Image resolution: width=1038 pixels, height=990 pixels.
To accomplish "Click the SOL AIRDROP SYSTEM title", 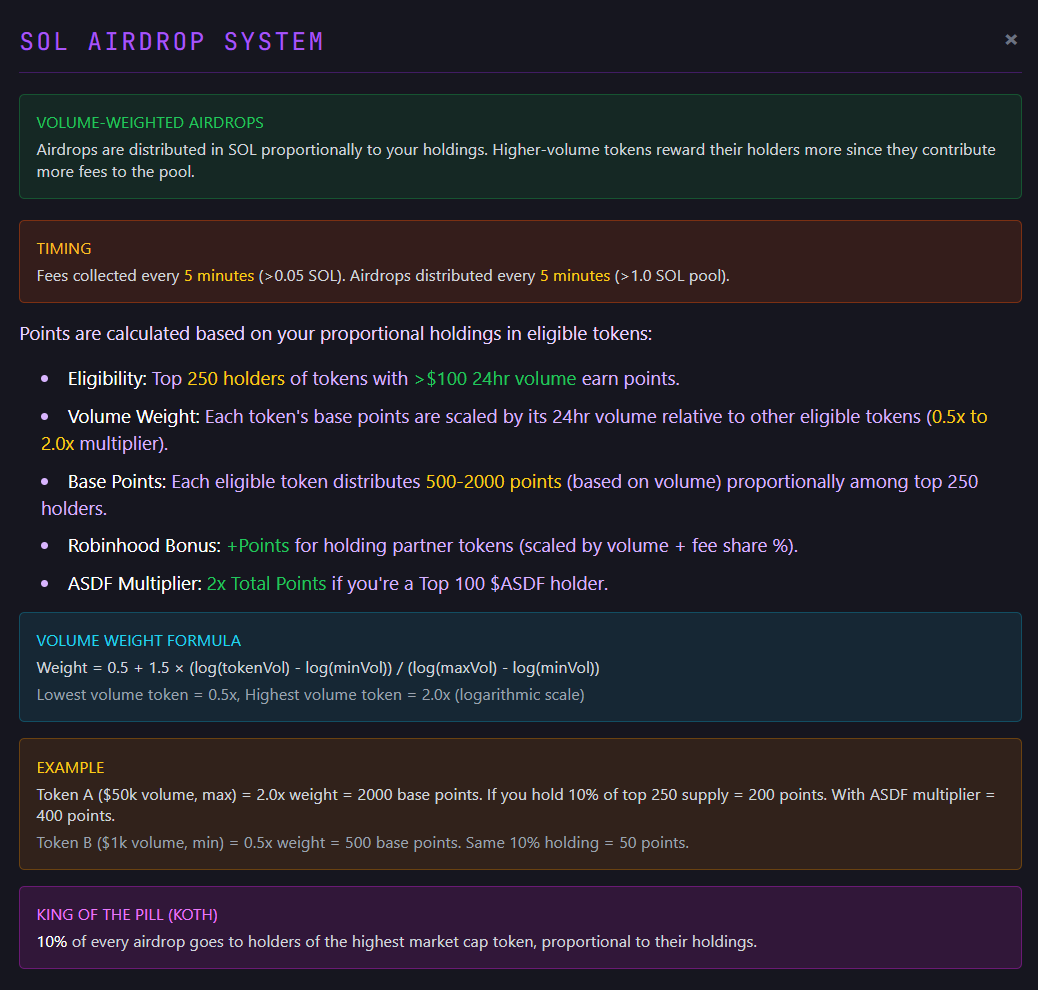I will (x=172, y=42).
